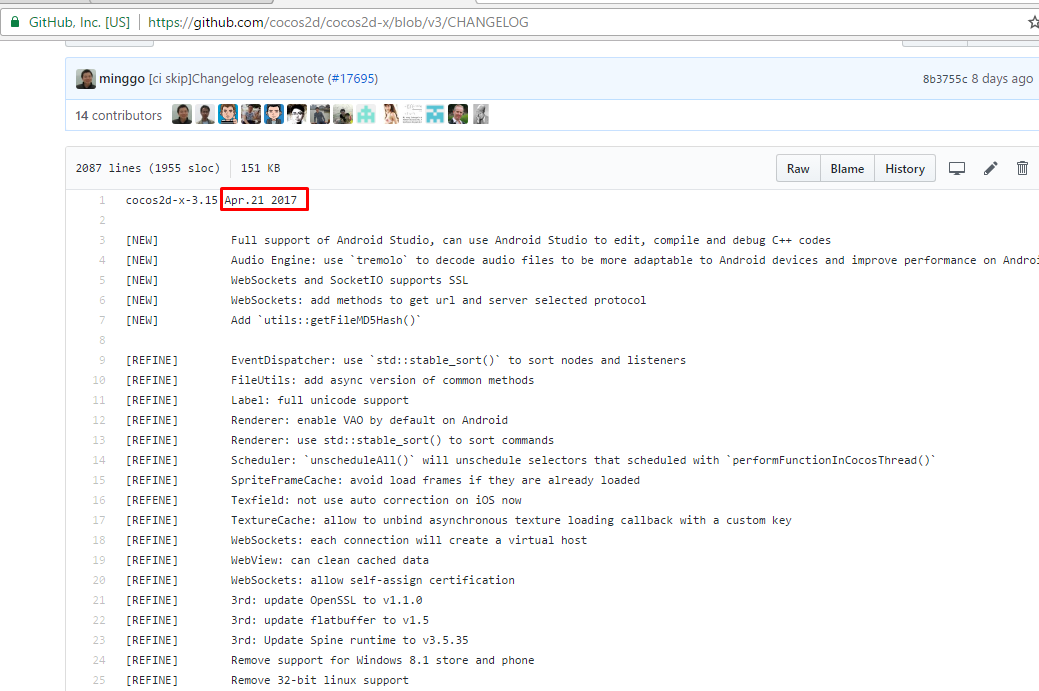Screen dimensions: 1039x691
Task: Select line number 14 in the gutter
Action: (x=98, y=460)
